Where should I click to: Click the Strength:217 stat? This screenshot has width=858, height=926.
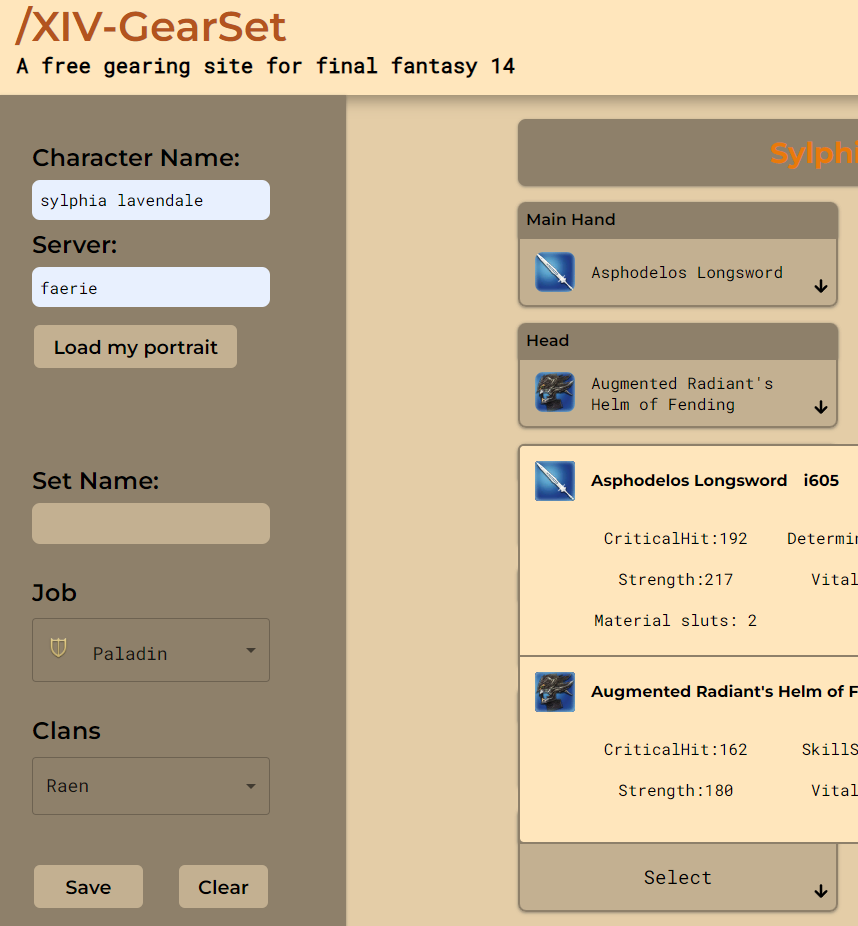(676, 580)
